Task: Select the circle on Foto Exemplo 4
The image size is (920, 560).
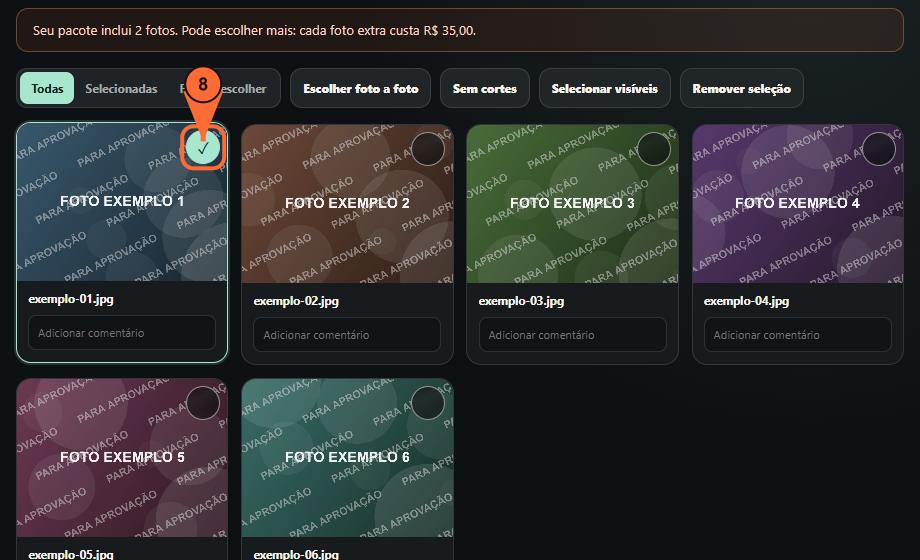Action: pos(878,149)
